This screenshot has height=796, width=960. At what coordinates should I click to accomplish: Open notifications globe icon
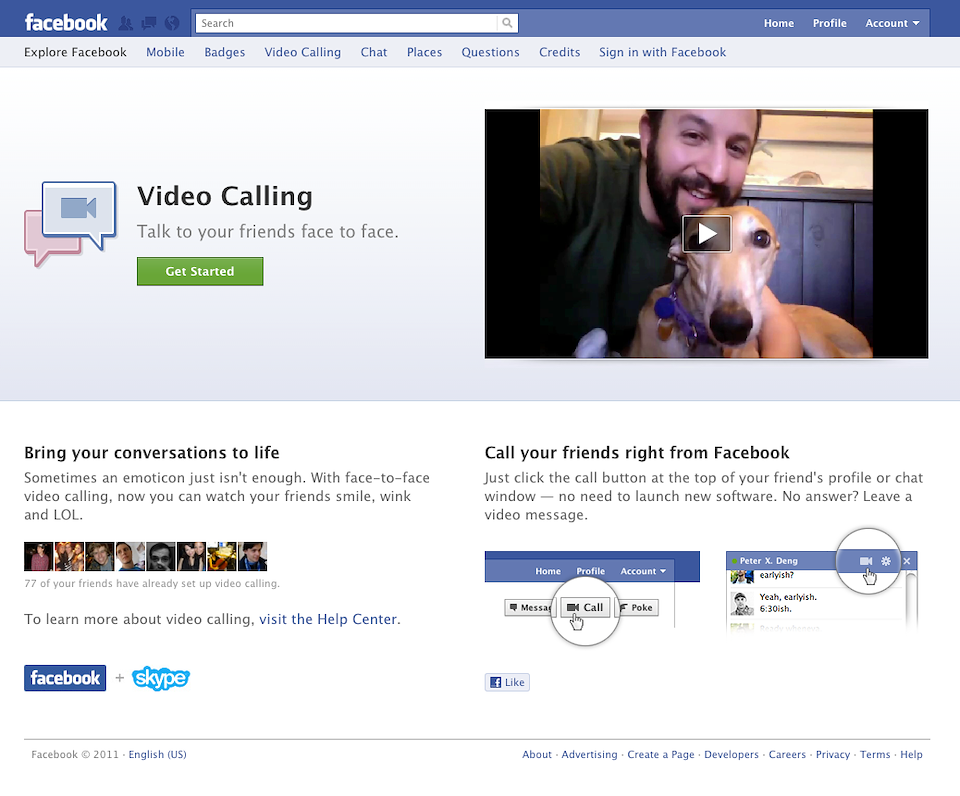pyautogui.click(x=172, y=23)
